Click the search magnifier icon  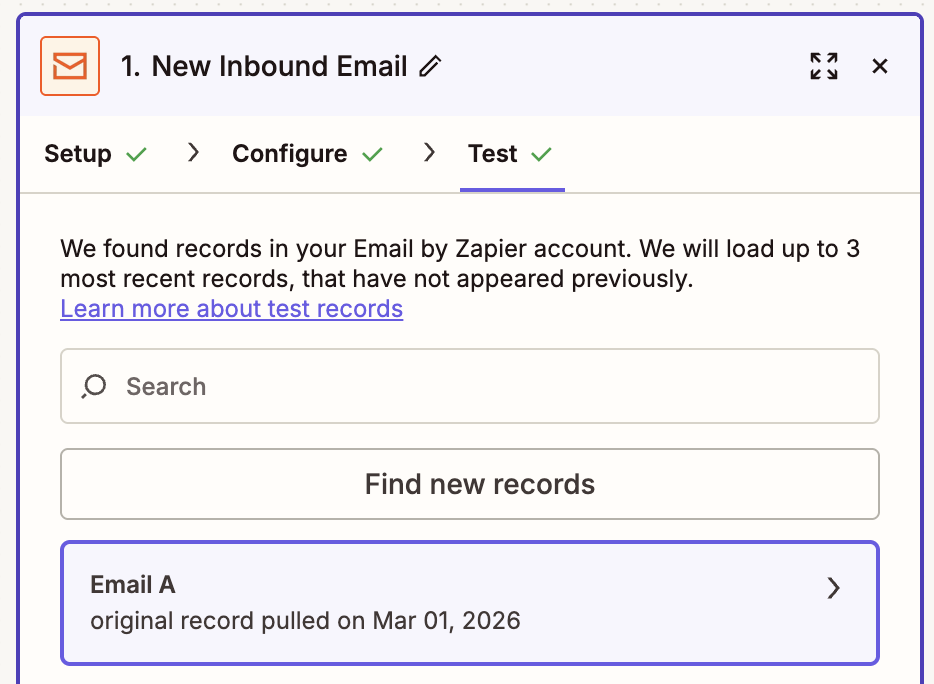pyautogui.click(x=93, y=386)
